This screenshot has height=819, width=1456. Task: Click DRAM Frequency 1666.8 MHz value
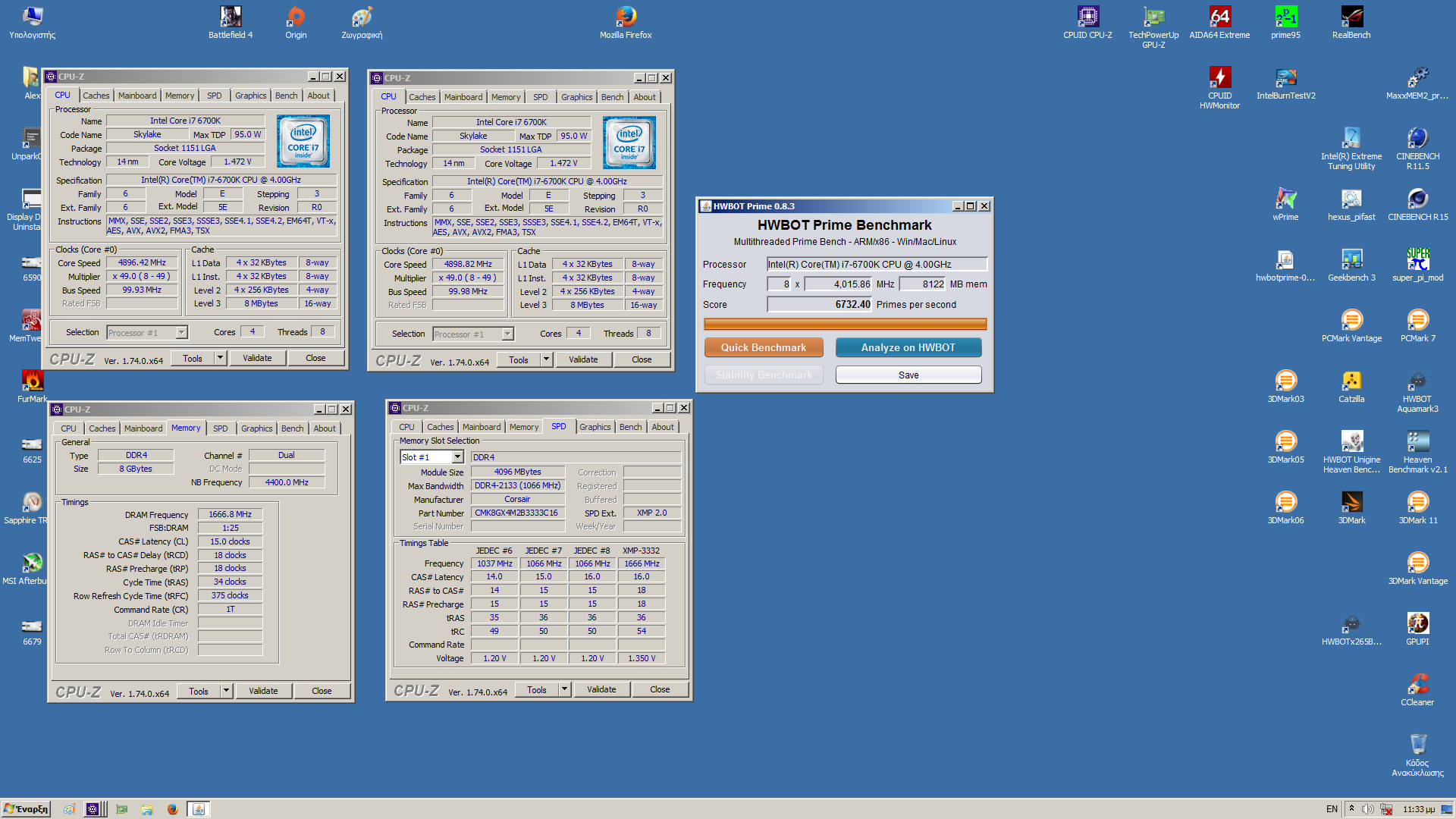coord(231,514)
